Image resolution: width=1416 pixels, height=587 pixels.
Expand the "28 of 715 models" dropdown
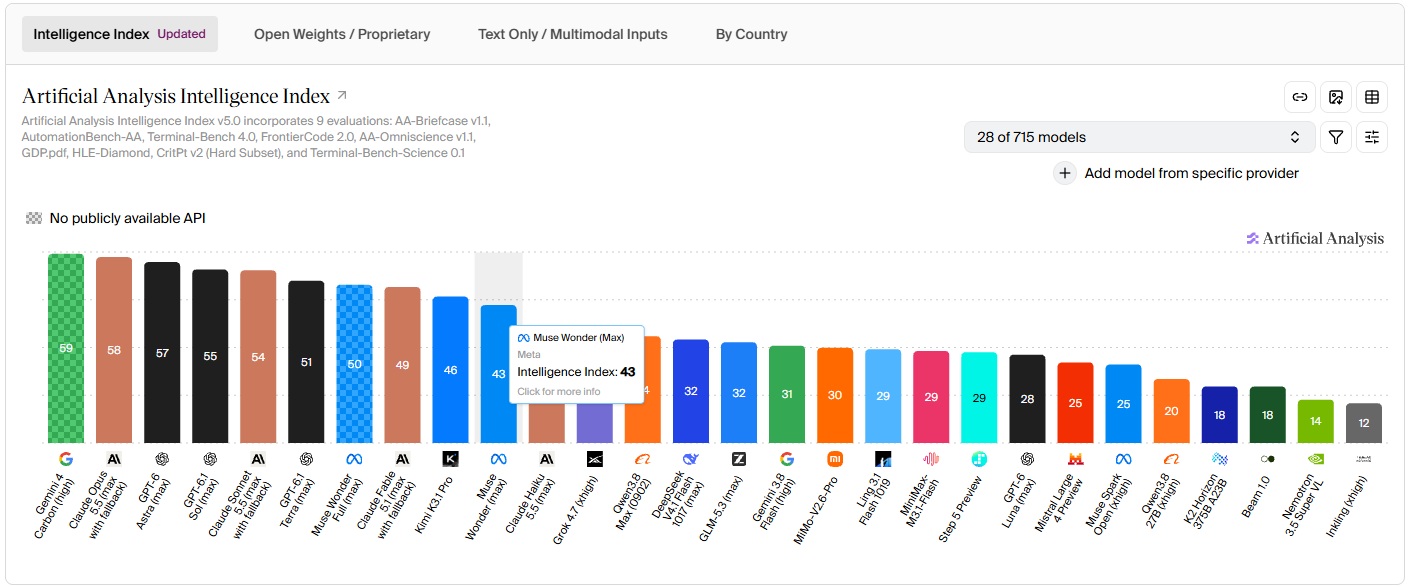(1139, 137)
